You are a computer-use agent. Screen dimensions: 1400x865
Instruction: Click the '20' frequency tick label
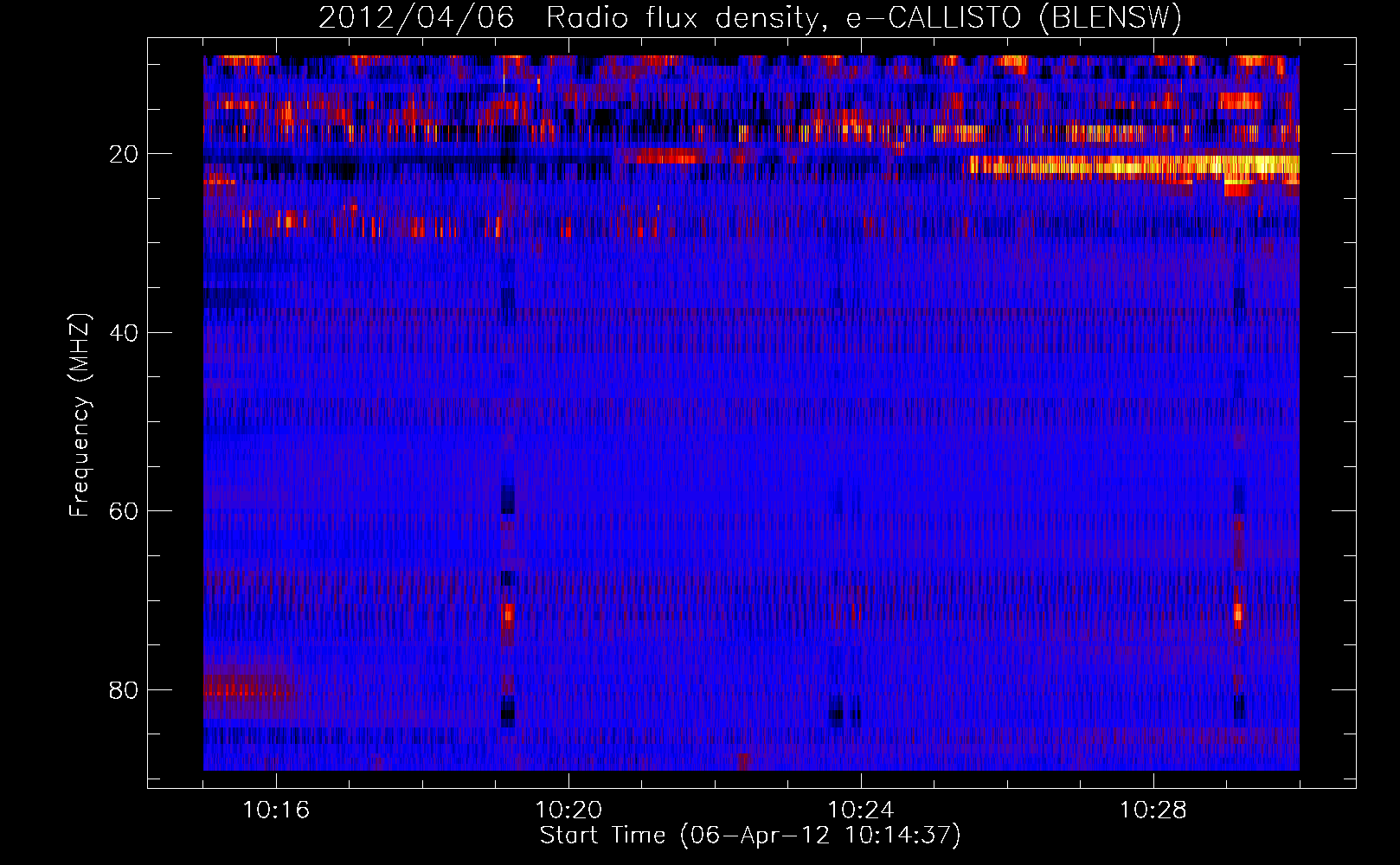point(124,154)
